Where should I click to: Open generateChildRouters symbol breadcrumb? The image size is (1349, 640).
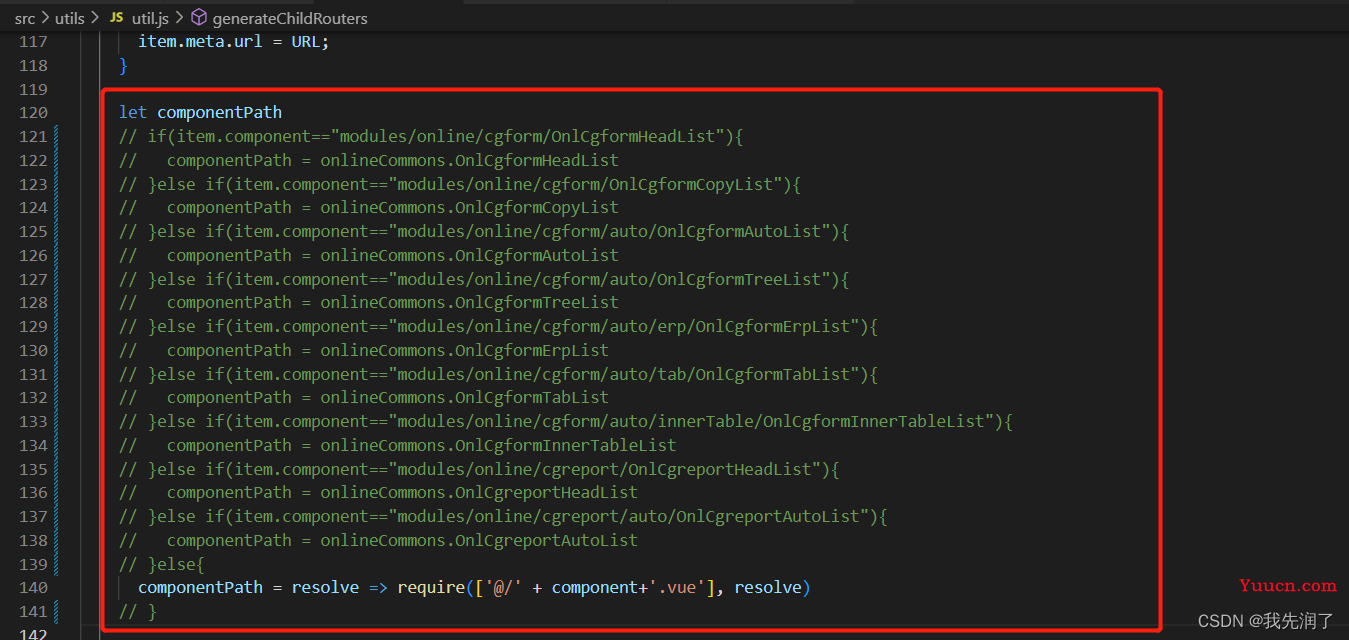290,18
